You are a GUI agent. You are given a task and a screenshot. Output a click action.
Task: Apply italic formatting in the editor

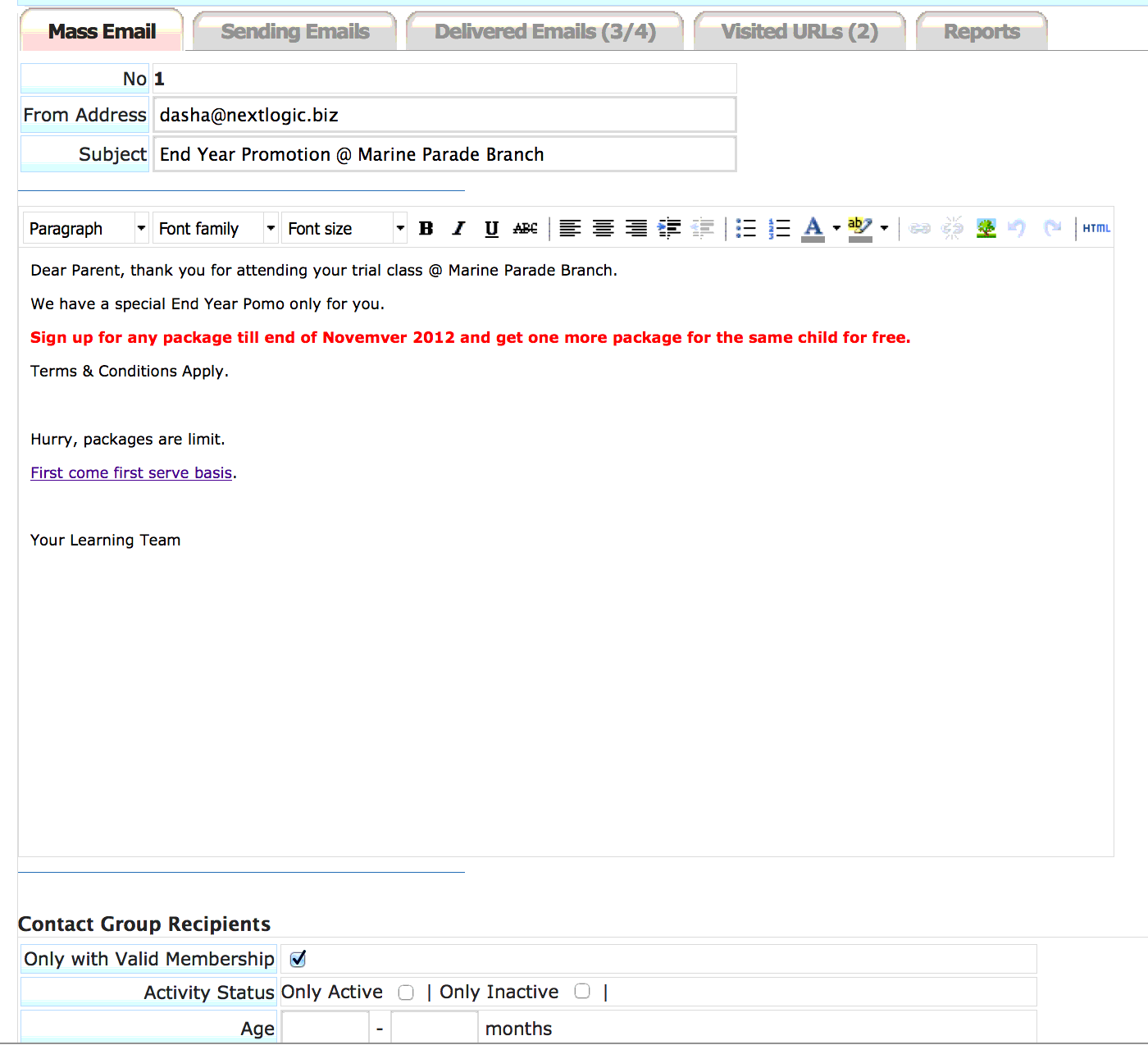(458, 229)
